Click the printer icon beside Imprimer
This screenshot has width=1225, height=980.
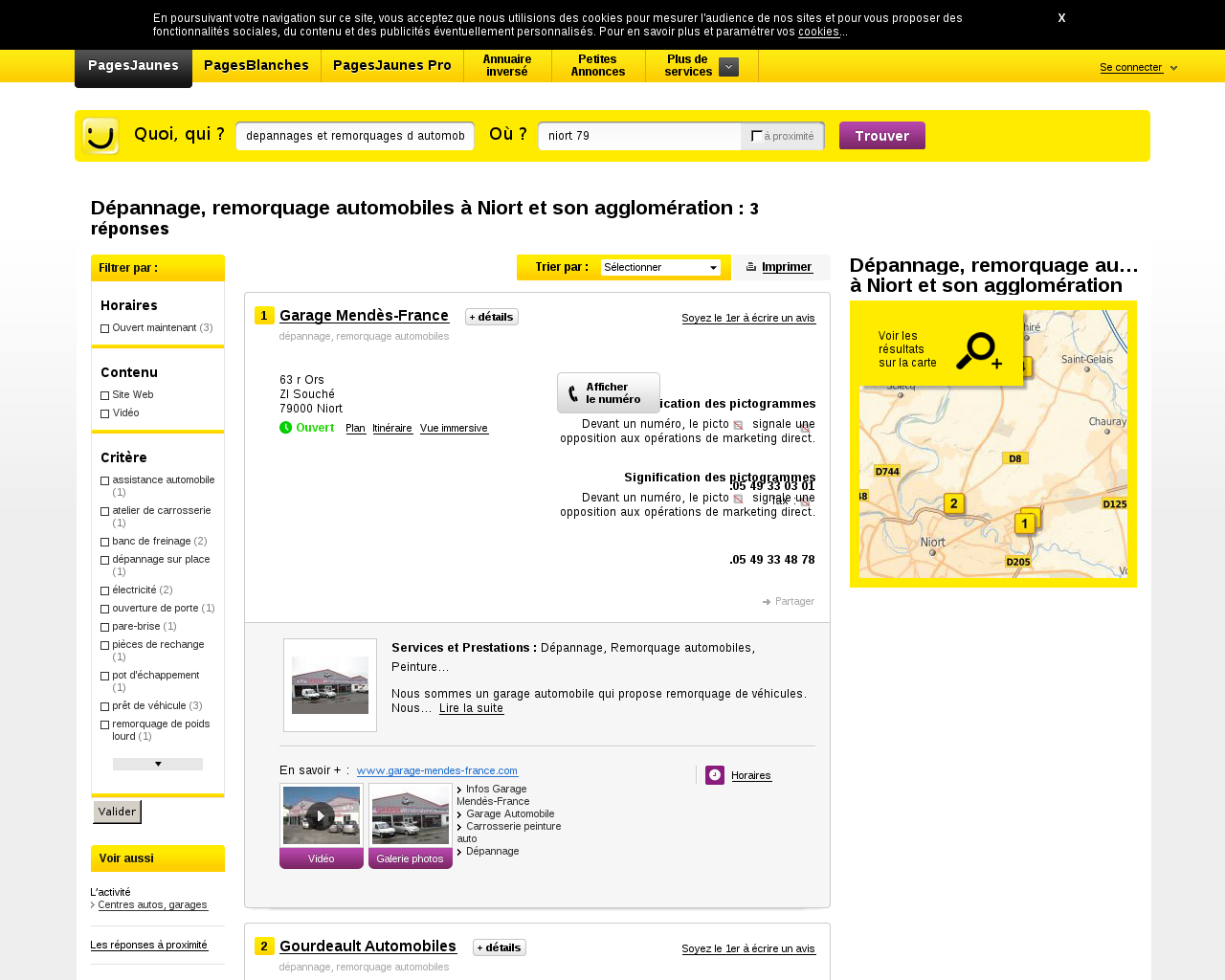click(751, 267)
